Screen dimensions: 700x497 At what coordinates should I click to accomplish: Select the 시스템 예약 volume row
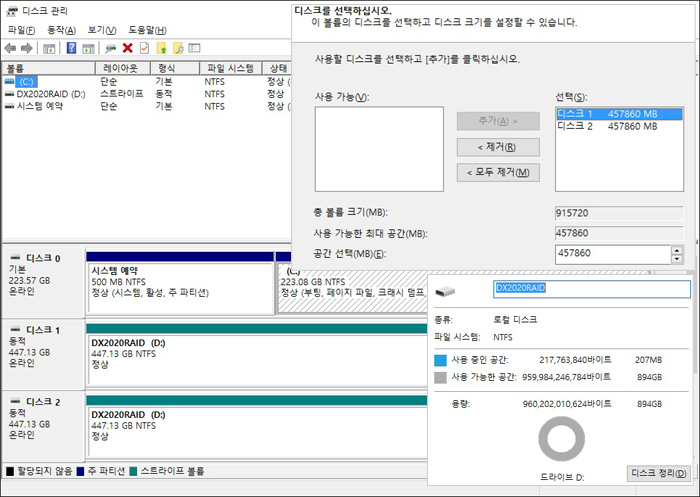(x=146, y=106)
